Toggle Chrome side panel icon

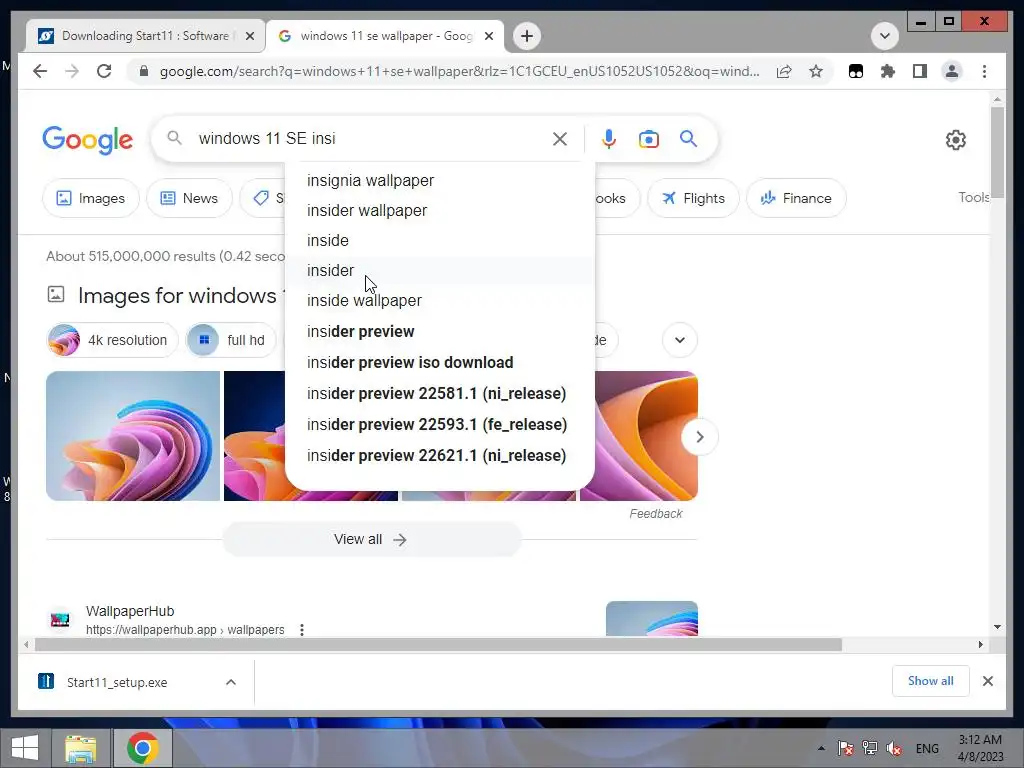920,71
